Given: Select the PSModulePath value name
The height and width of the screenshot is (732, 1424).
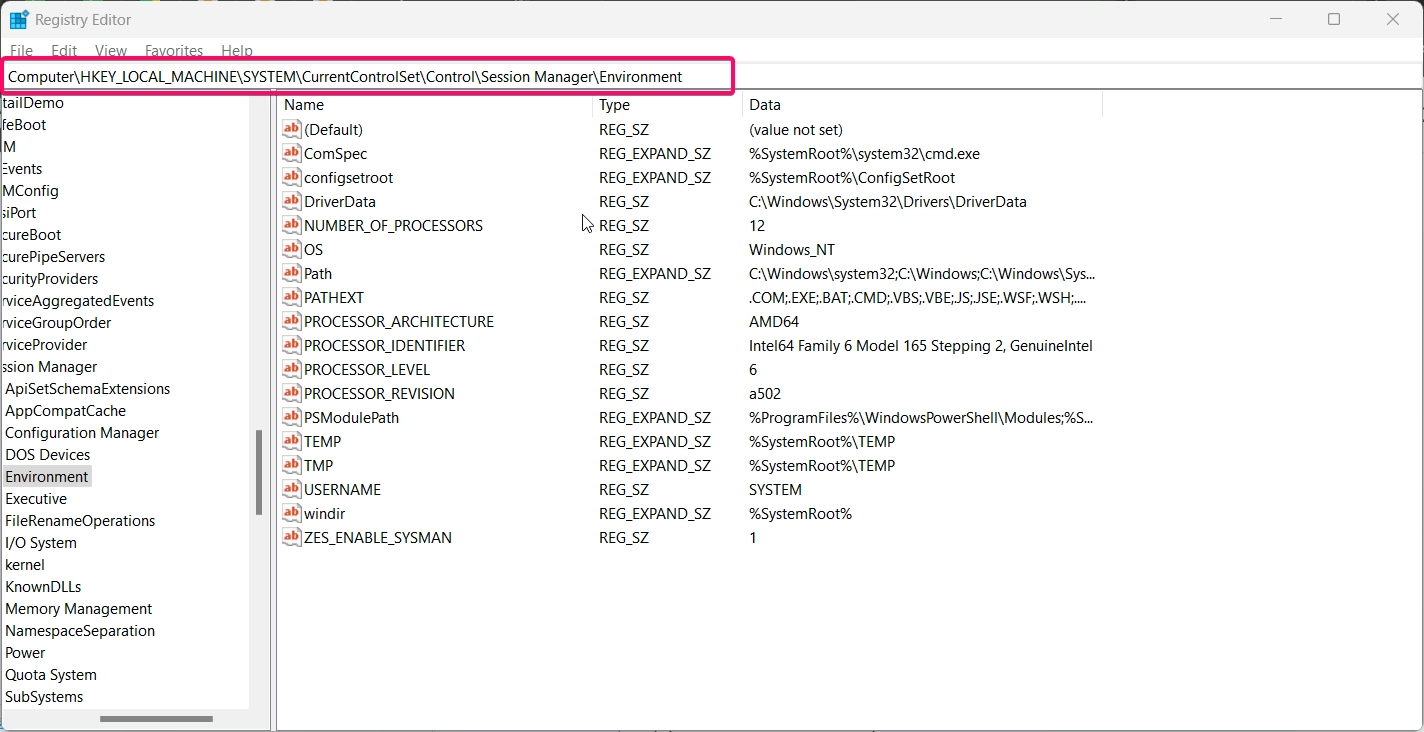Looking at the screenshot, I should pyautogui.click(x=352, y=417).
